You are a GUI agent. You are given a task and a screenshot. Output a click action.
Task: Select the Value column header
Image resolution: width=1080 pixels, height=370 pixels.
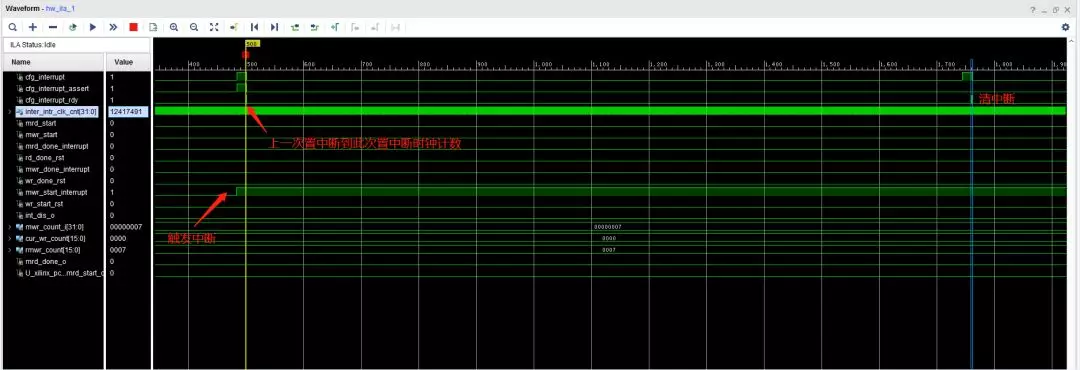[x=128, y=62]
